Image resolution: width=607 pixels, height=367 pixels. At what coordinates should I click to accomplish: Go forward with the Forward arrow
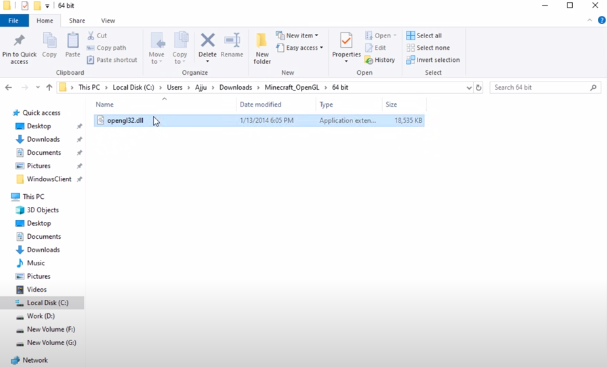[x=24, y=87]
